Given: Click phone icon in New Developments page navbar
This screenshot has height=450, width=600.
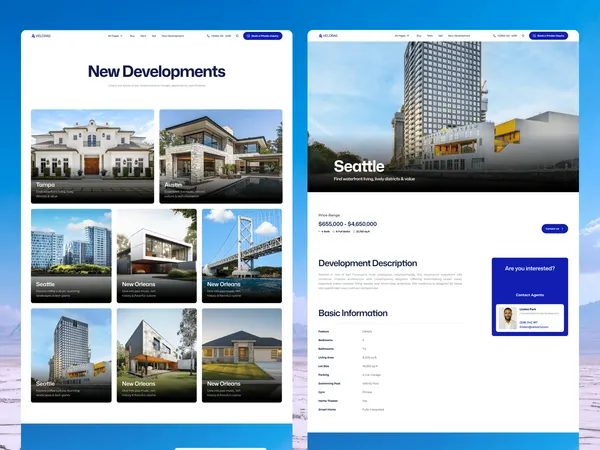Looking at the screenshot, I should point(208,36).
